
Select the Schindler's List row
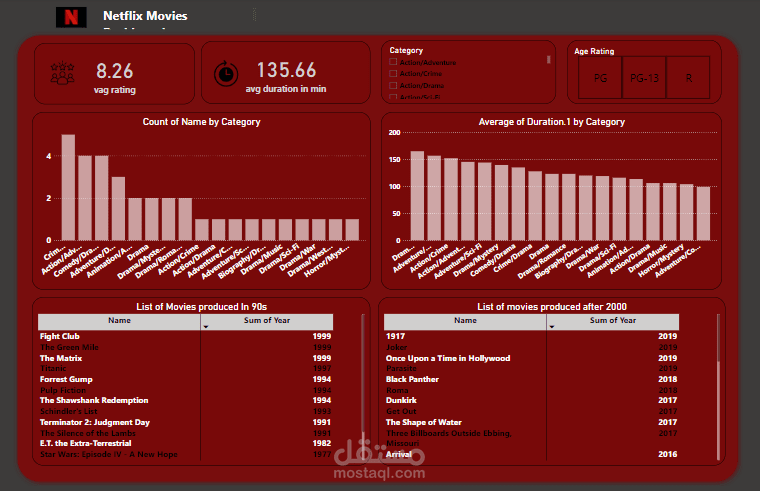(x=186, y=412)
